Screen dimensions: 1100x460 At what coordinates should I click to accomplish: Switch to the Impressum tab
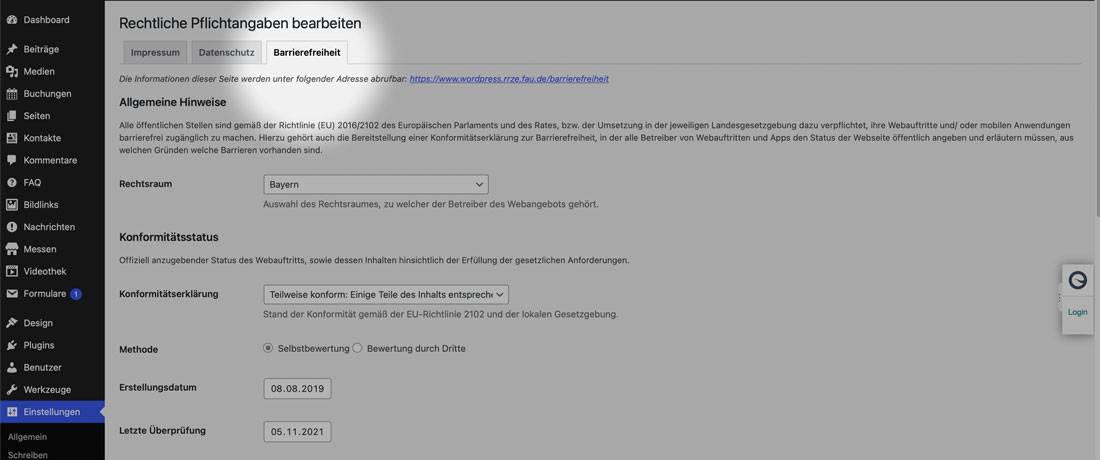tap(155, 53)
